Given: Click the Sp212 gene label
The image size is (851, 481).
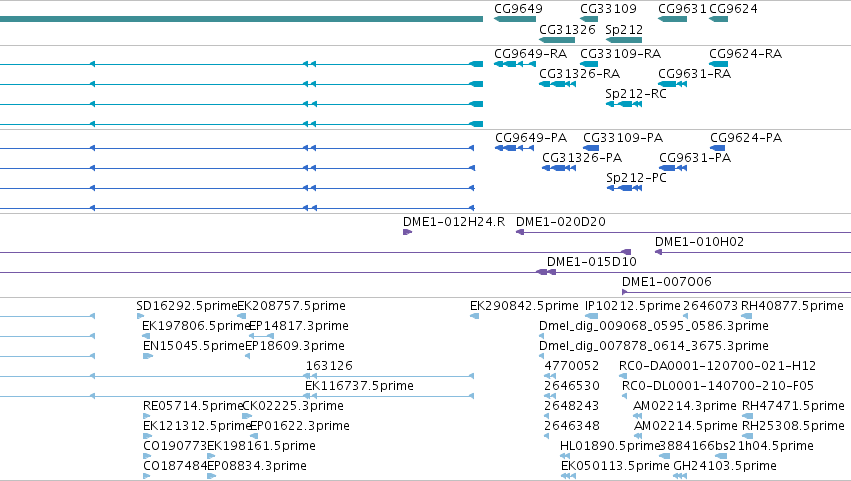Looking at the screenshot, I should (x=624, y=29).
